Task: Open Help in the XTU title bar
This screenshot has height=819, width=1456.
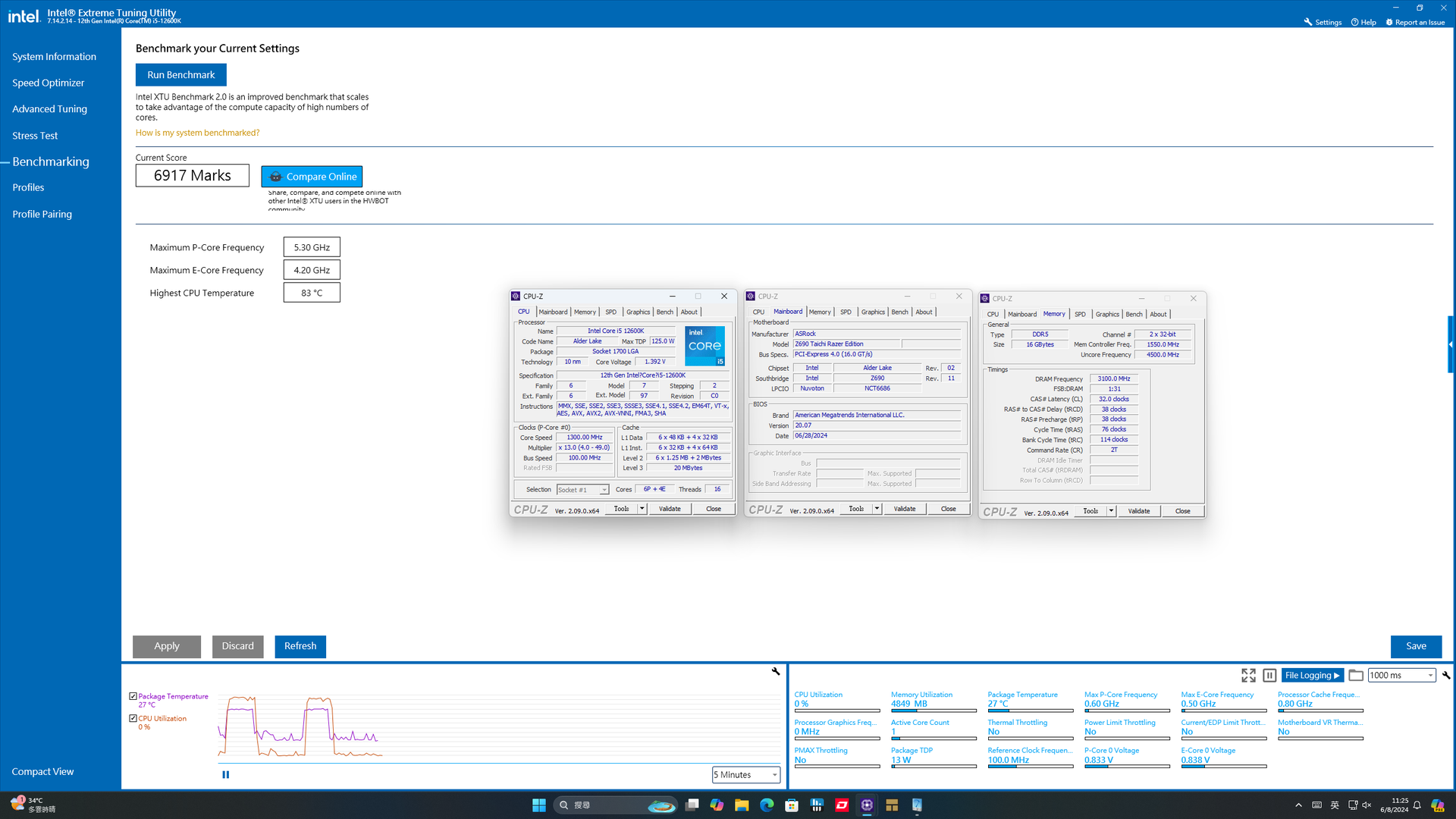Action: (1363, 22)
